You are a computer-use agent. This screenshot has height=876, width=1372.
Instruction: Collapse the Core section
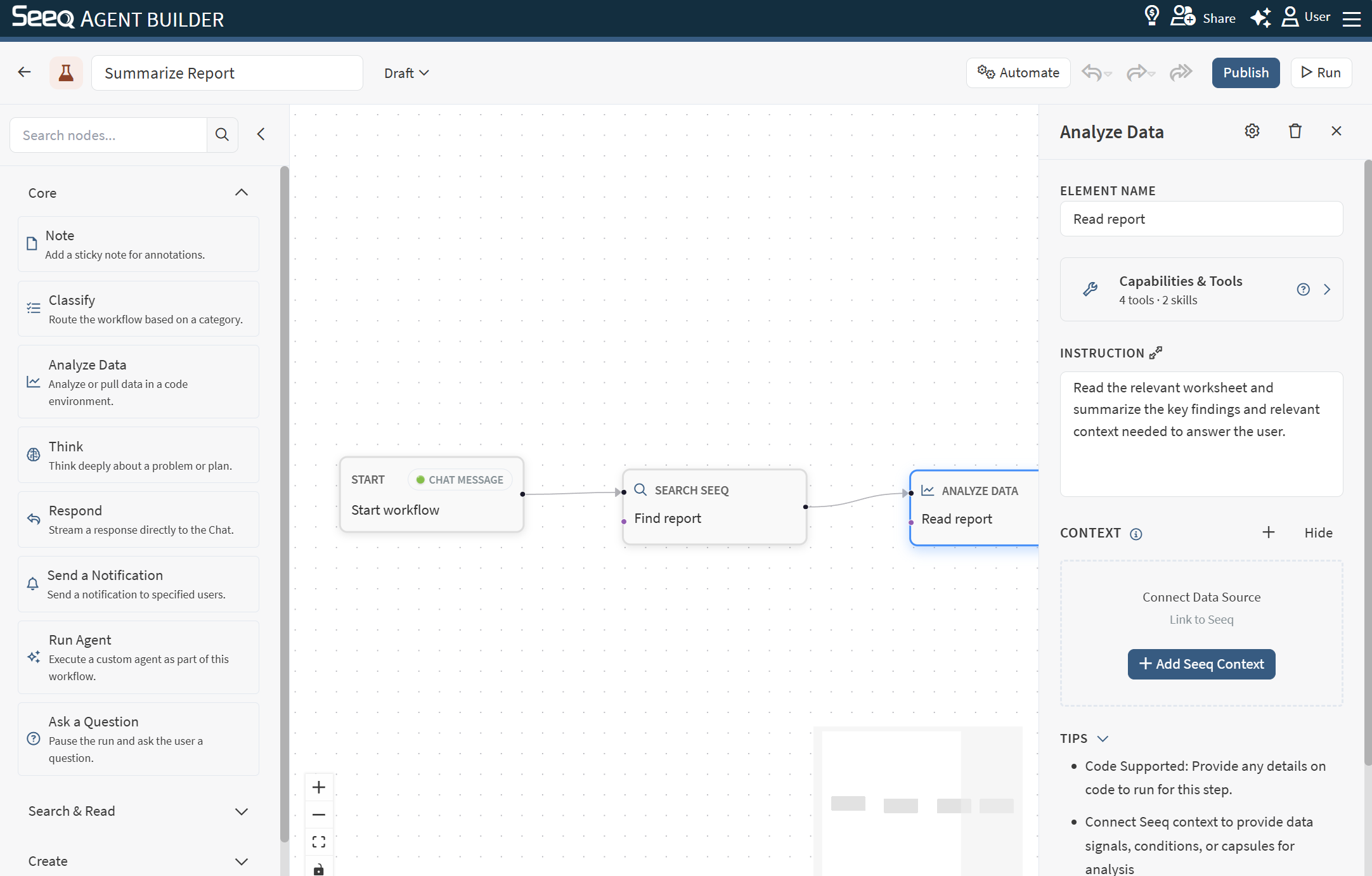[242, 193]
